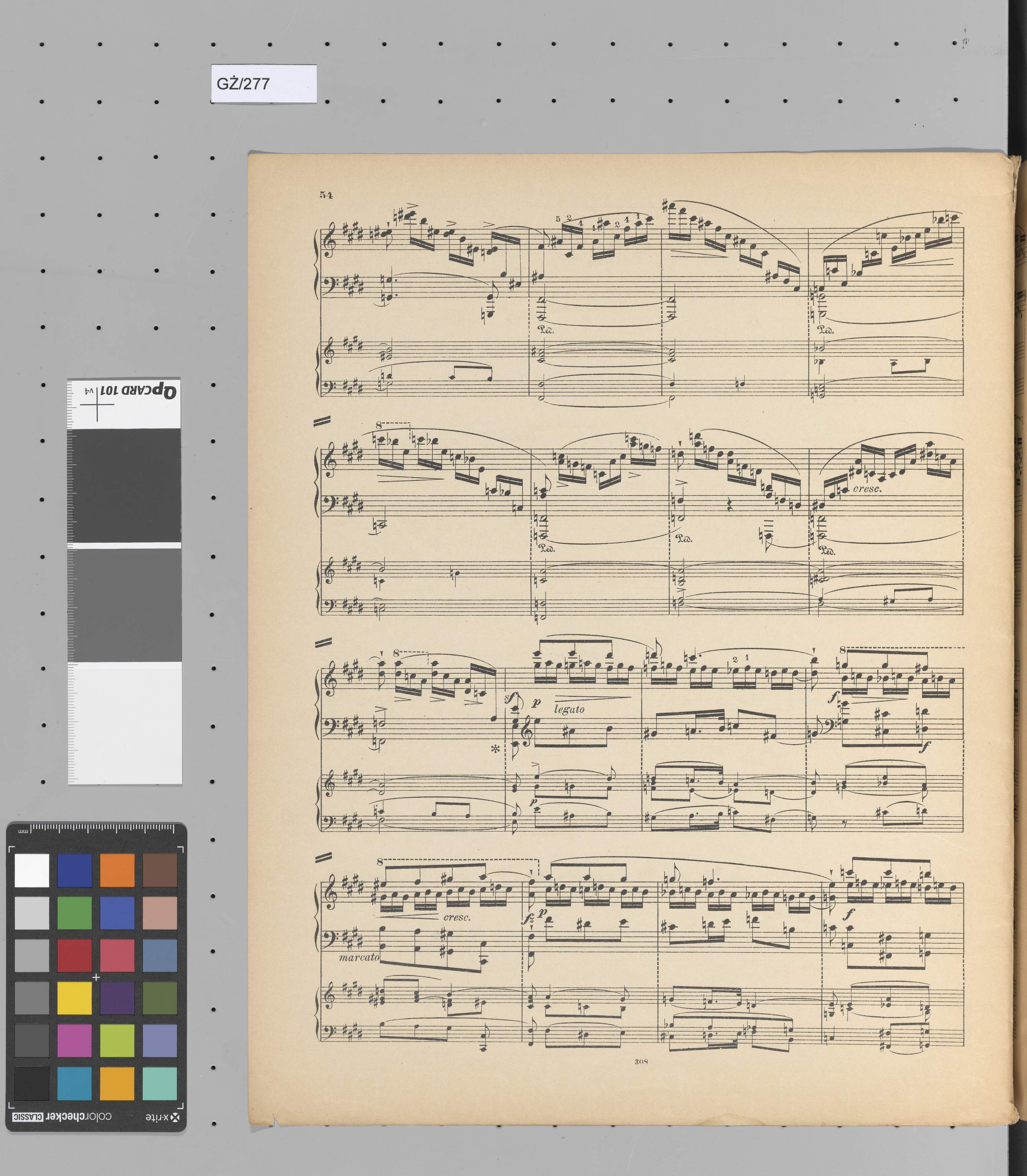
Task: Click the white crosshair at the colorchecker center
Action: point(96,977)
